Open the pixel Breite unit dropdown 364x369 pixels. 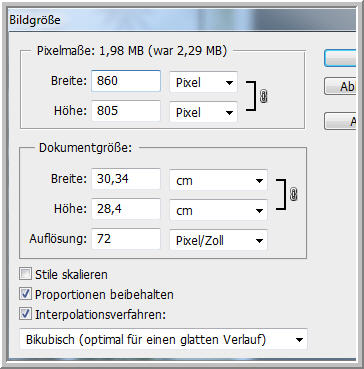203,82
